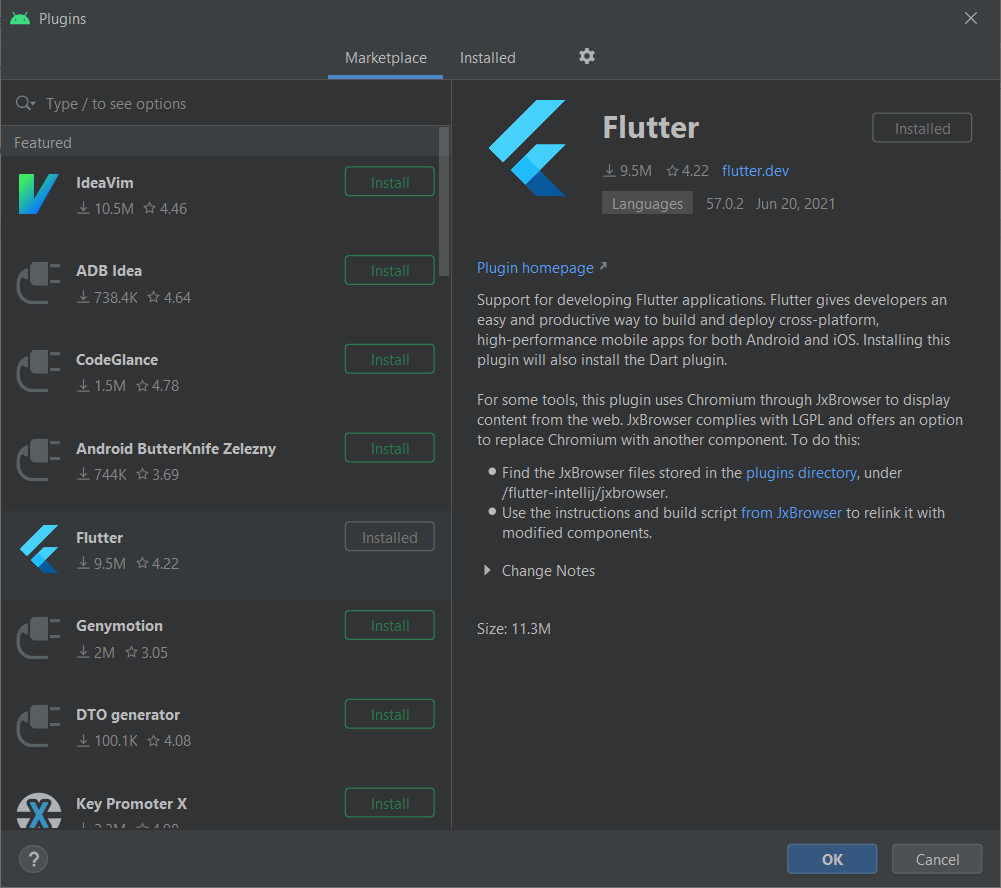
Task: Click the Cancel button
Action: coord(937,859)
